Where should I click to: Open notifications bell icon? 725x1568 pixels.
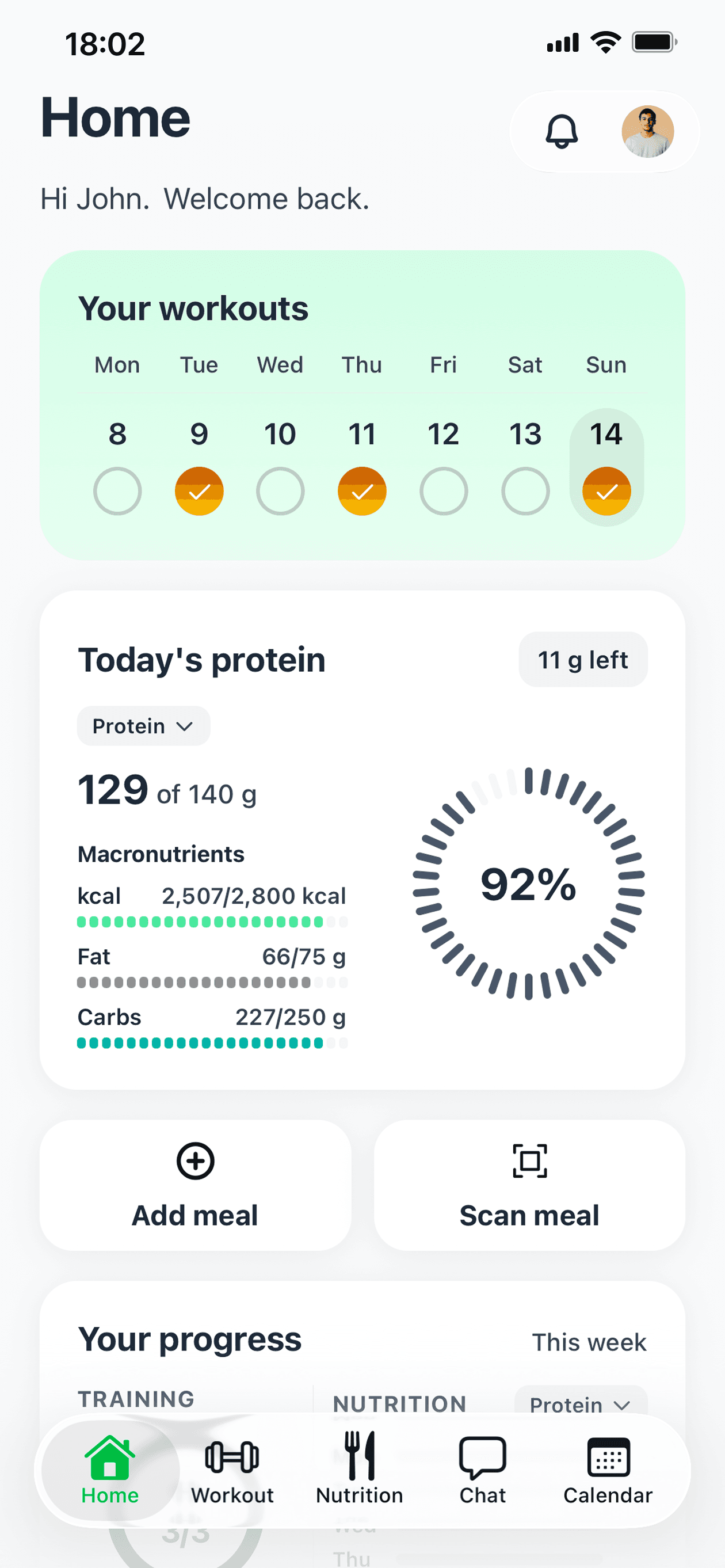[x=562, y=131]
